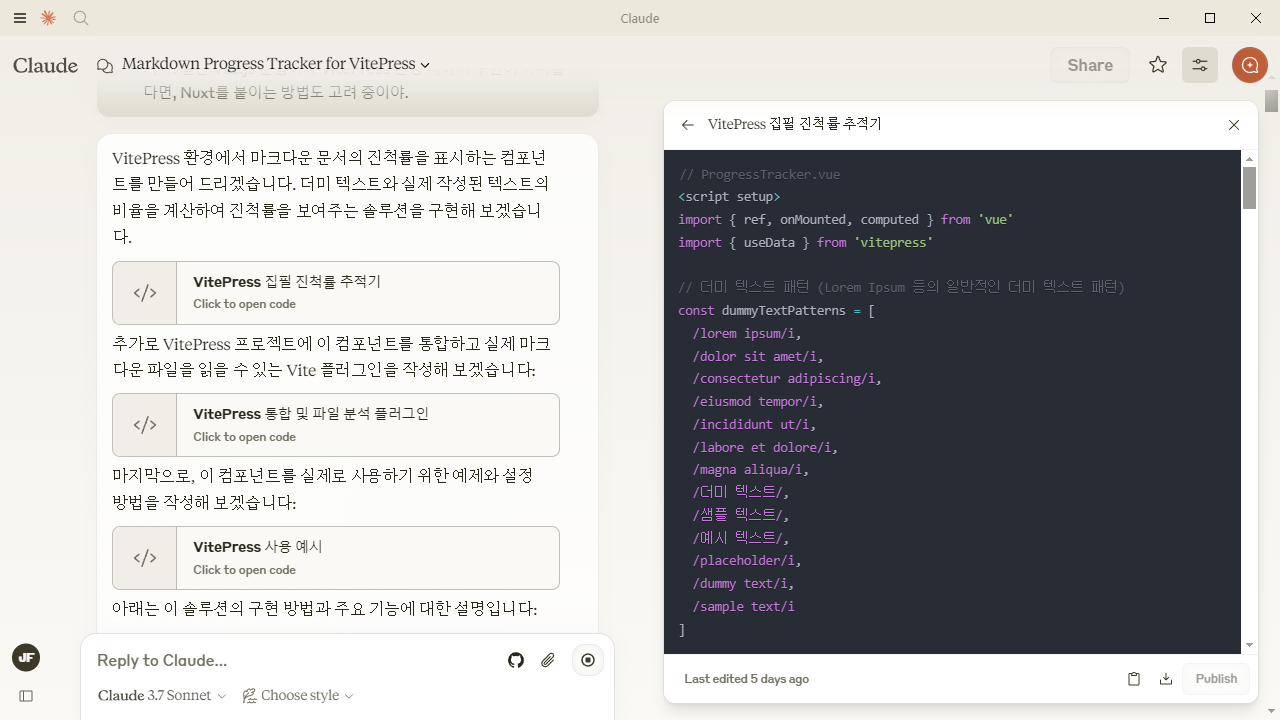Click code icon on 통합 및 파일 분석 플러그인 card

[145, 425]
